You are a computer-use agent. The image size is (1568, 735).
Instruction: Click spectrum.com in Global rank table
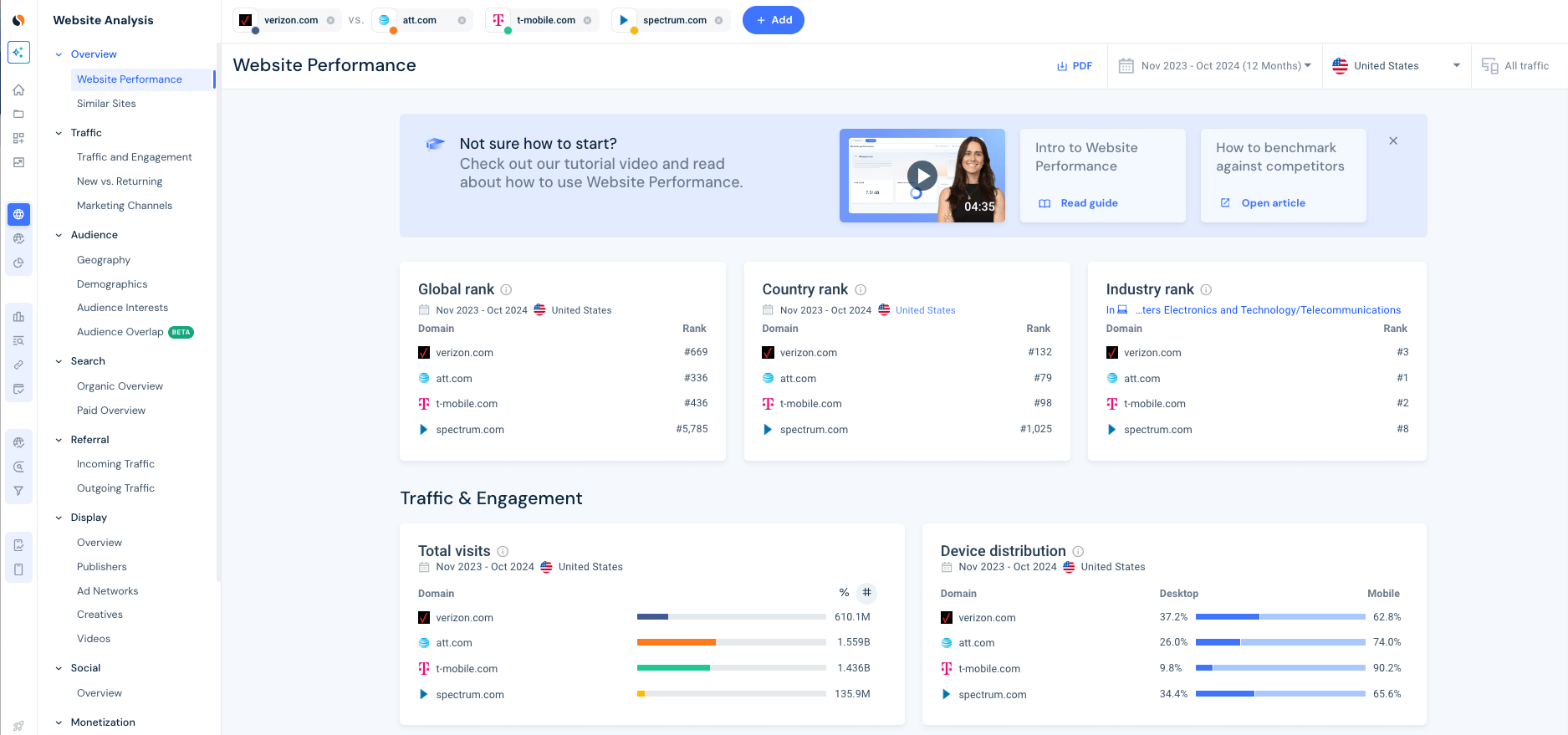coord(470,430)
